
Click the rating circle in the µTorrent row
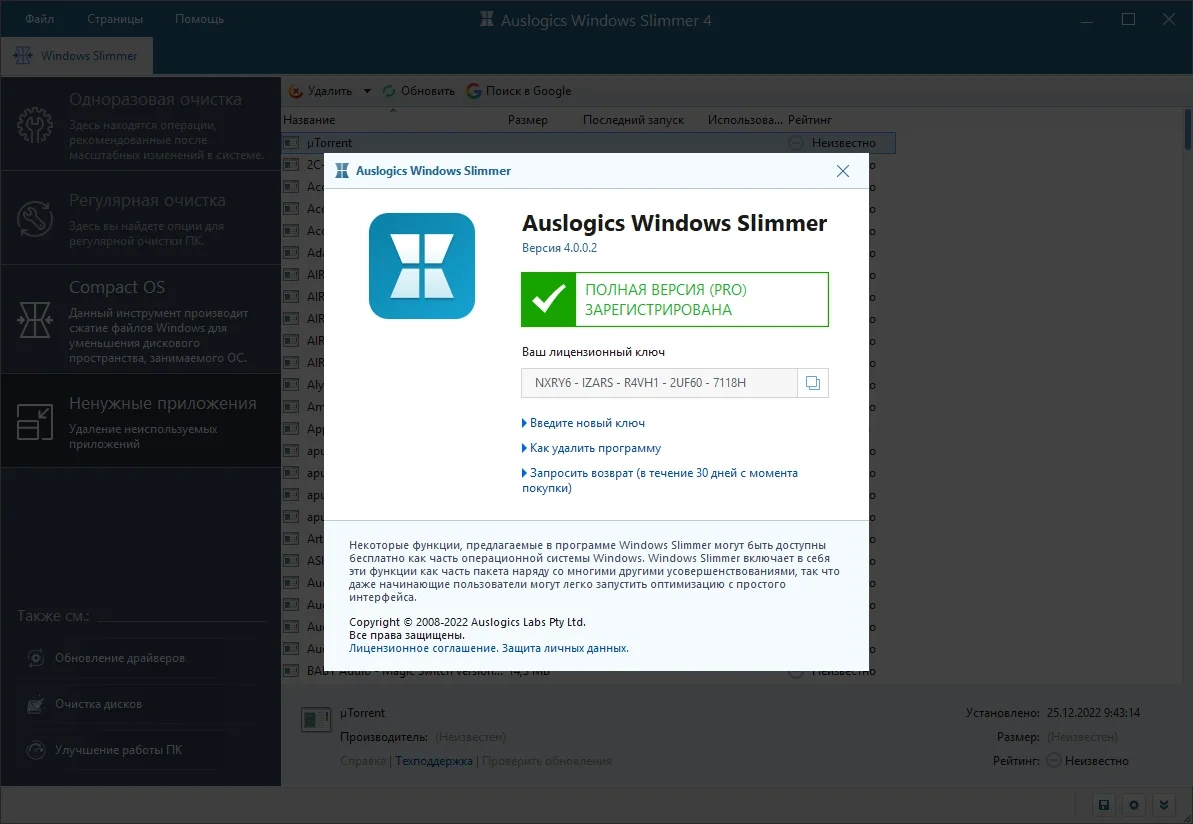[796, 143]
